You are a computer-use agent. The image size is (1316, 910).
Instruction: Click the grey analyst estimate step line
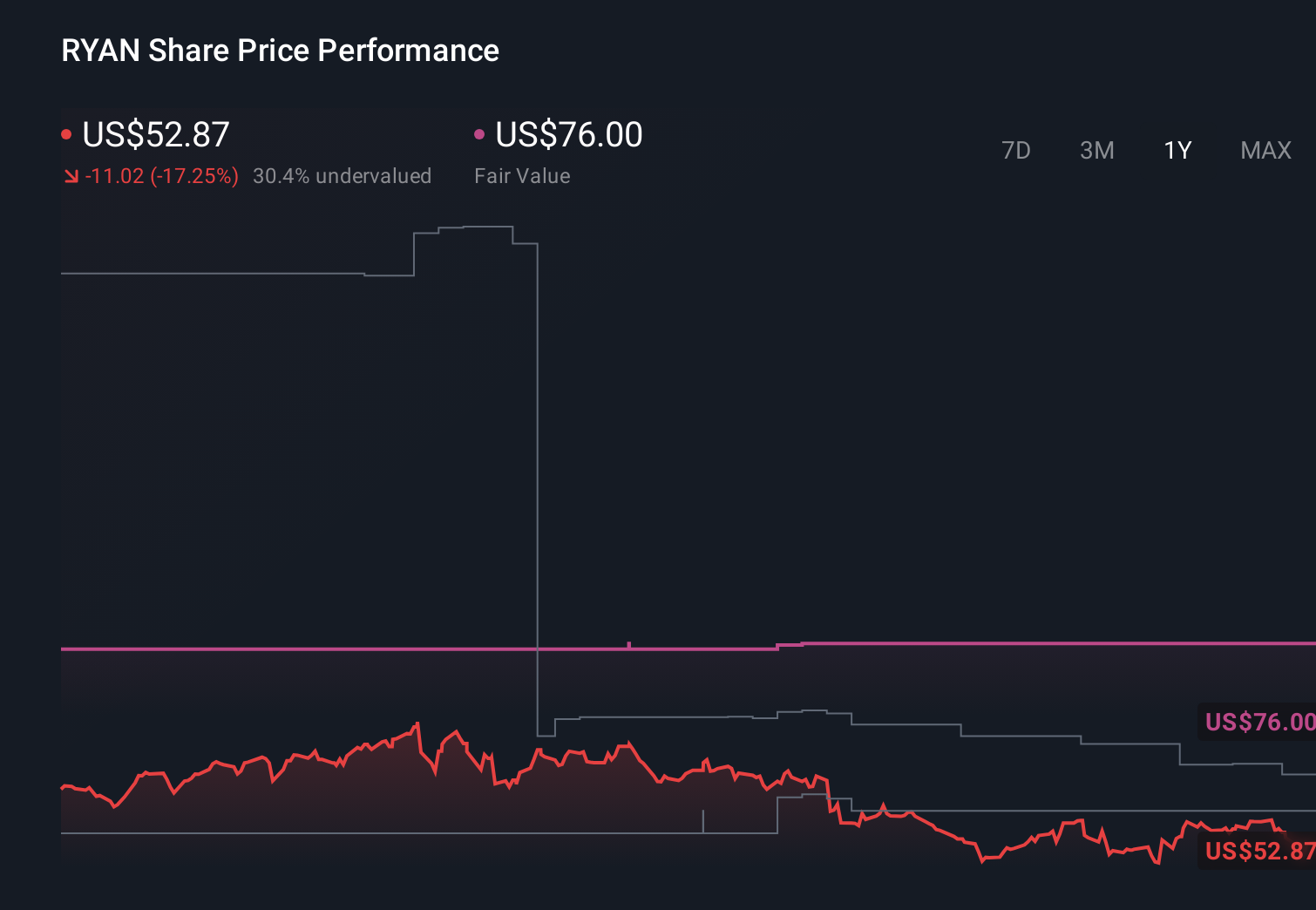(x=218, y=275)
